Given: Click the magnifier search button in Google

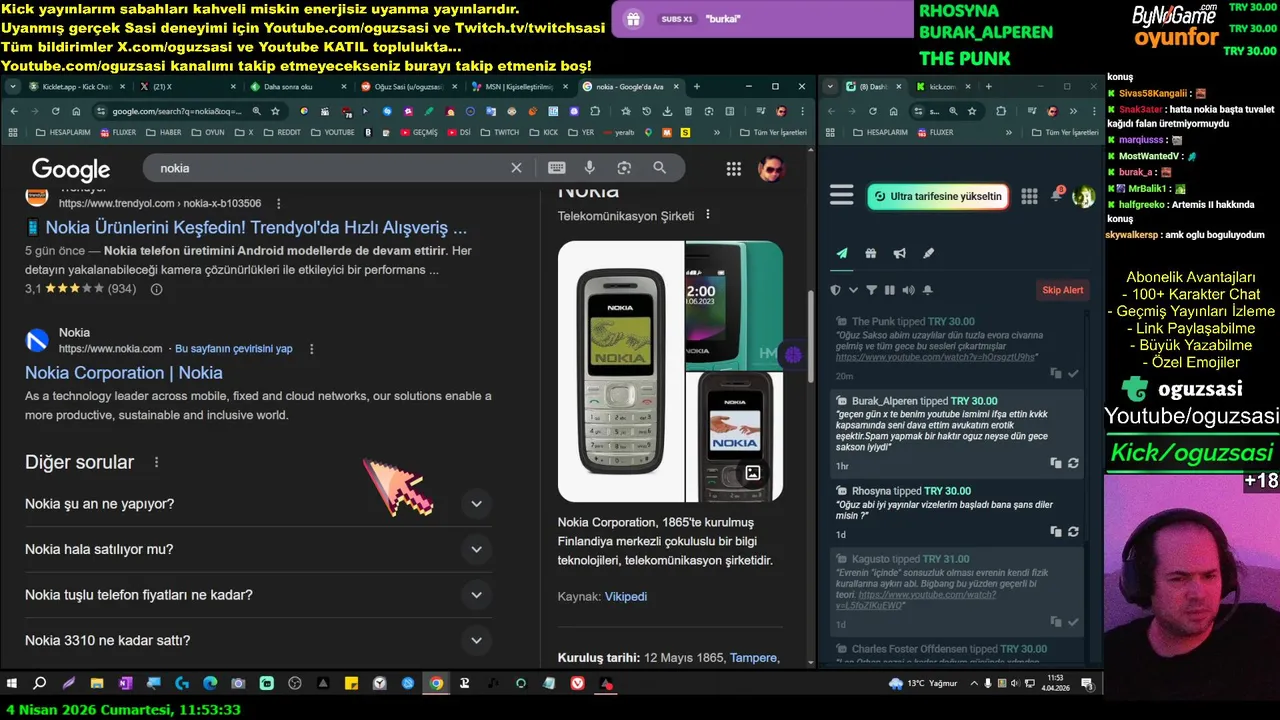Looking at the screenshot, I should tap(659, 168).
